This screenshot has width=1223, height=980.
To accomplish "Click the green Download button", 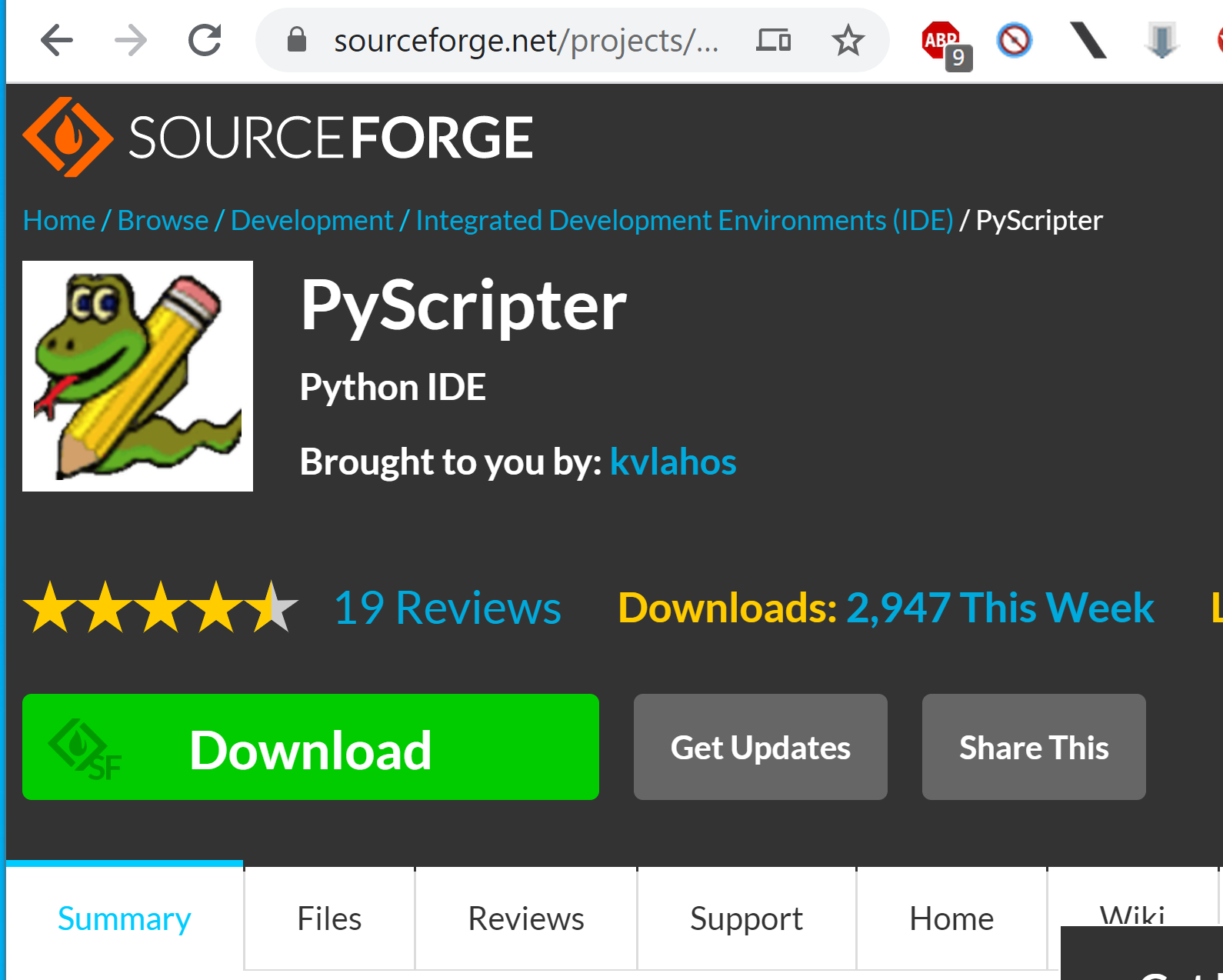I will 311,747.
